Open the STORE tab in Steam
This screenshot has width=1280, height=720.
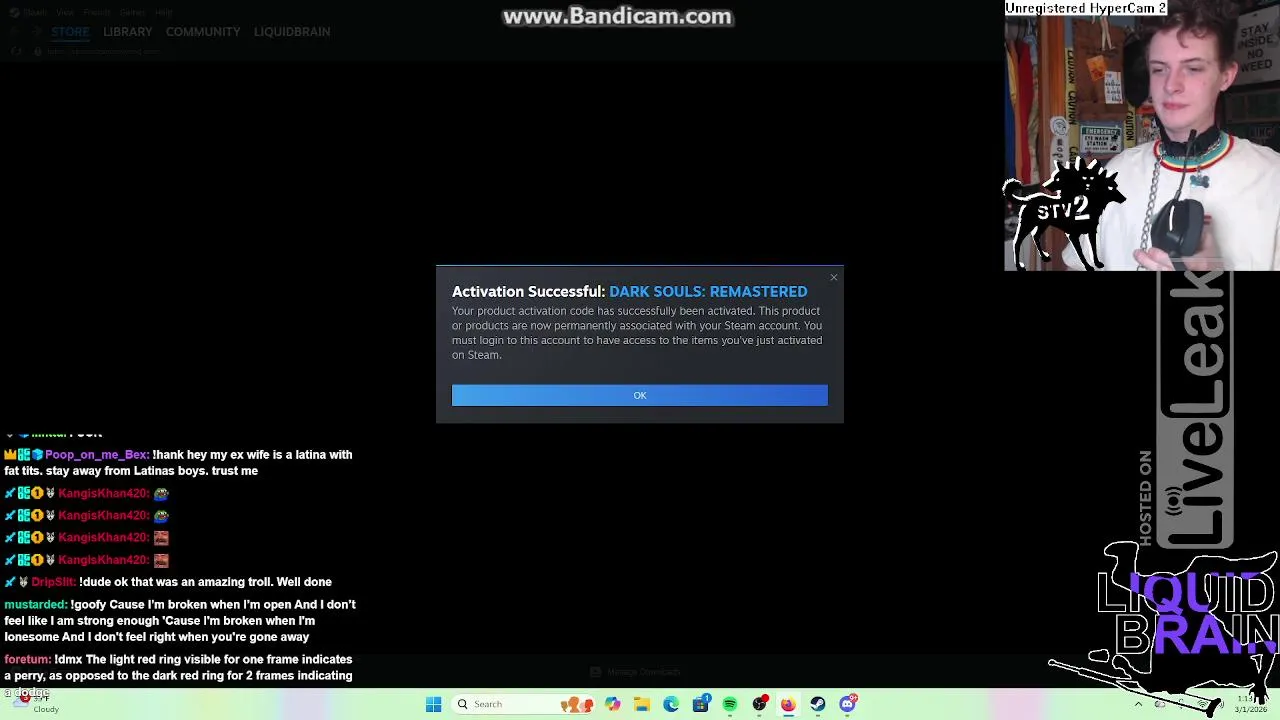coord(70,32)
